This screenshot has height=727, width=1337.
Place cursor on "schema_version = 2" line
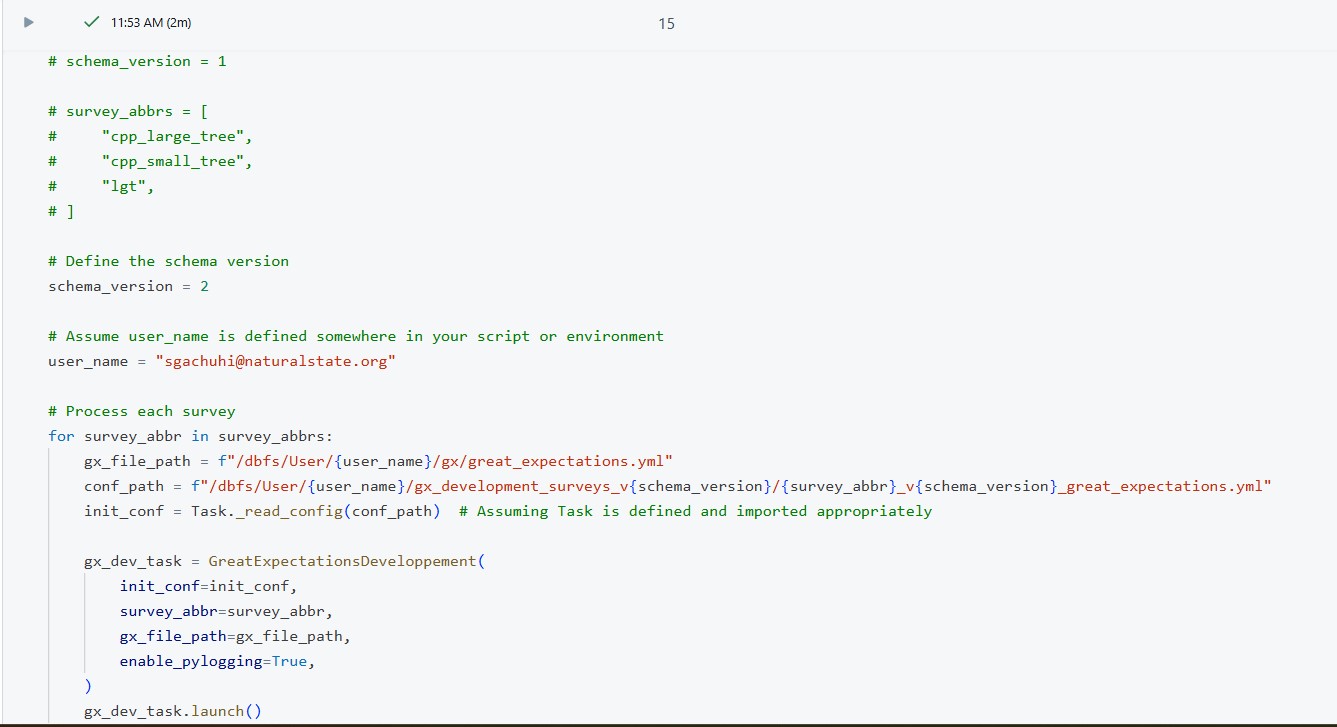[x=128, y=286]
